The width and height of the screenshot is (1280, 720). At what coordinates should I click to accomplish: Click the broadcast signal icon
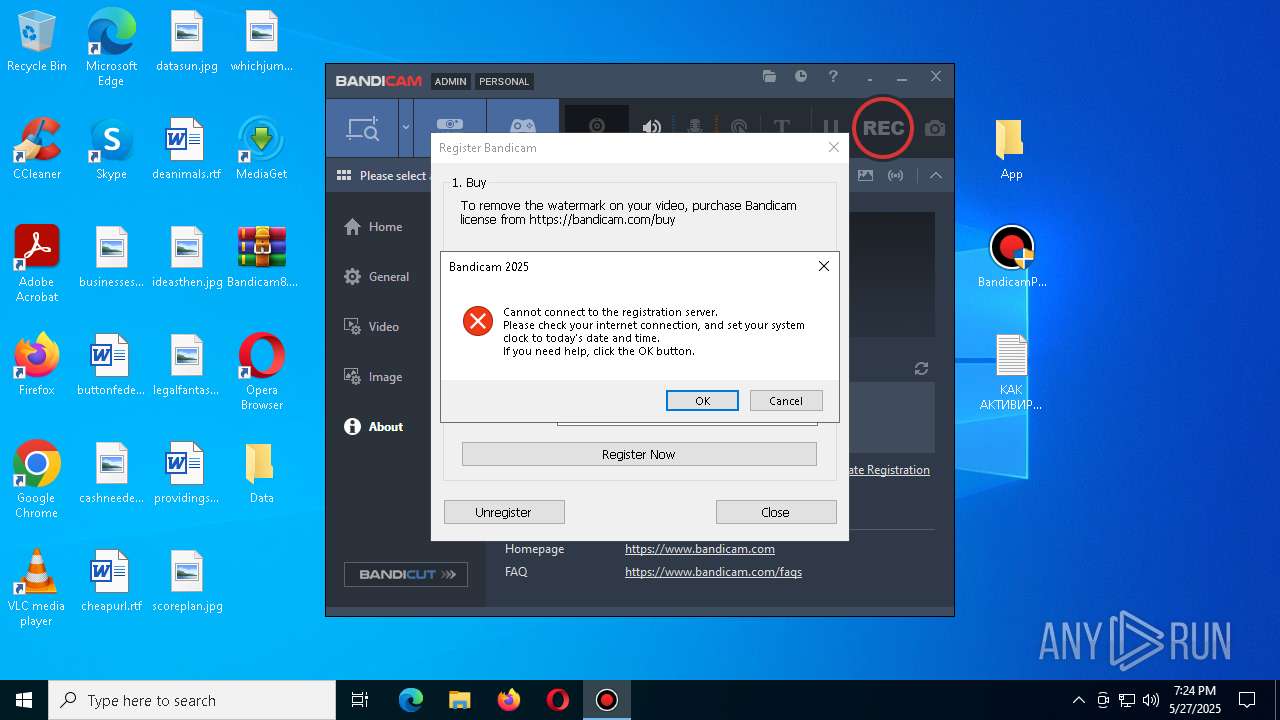point(896,175)
